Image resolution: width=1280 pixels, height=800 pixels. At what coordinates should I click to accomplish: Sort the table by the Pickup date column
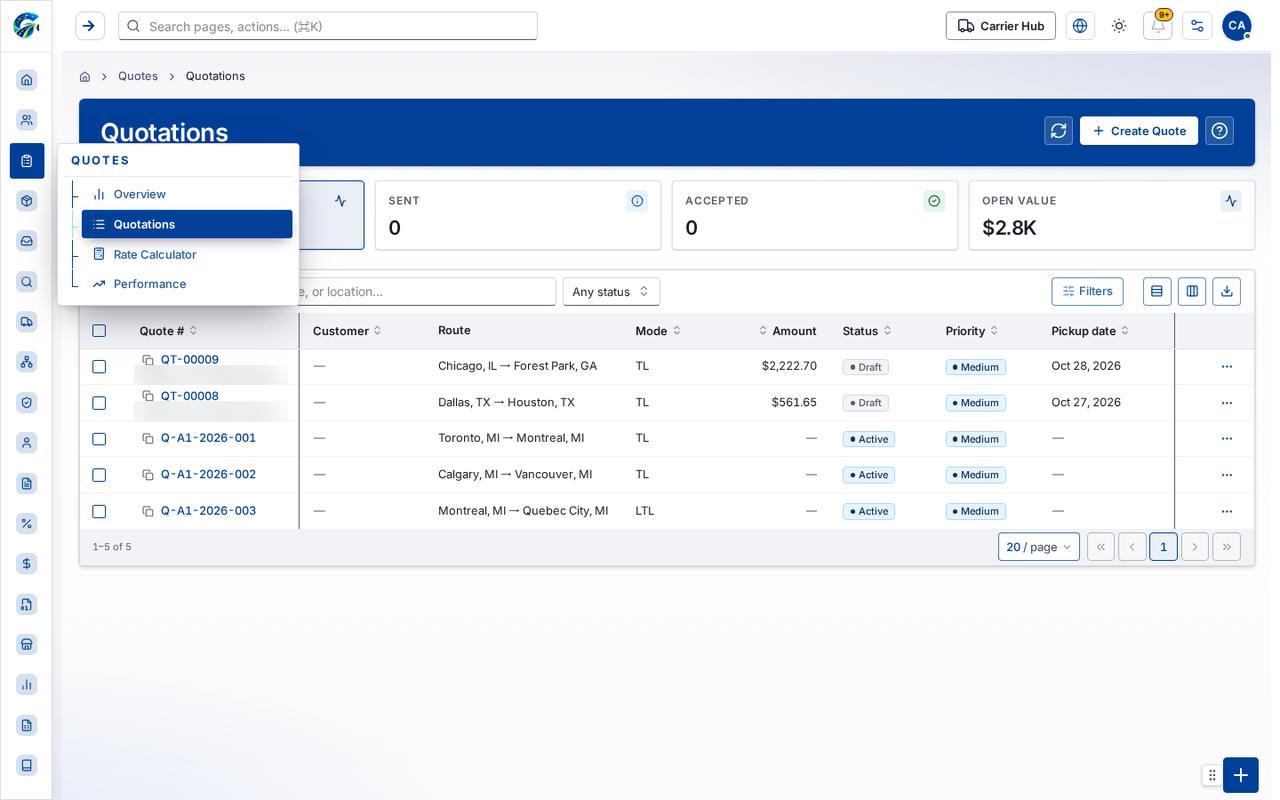pyautogui.click(x=1090, y=331)
